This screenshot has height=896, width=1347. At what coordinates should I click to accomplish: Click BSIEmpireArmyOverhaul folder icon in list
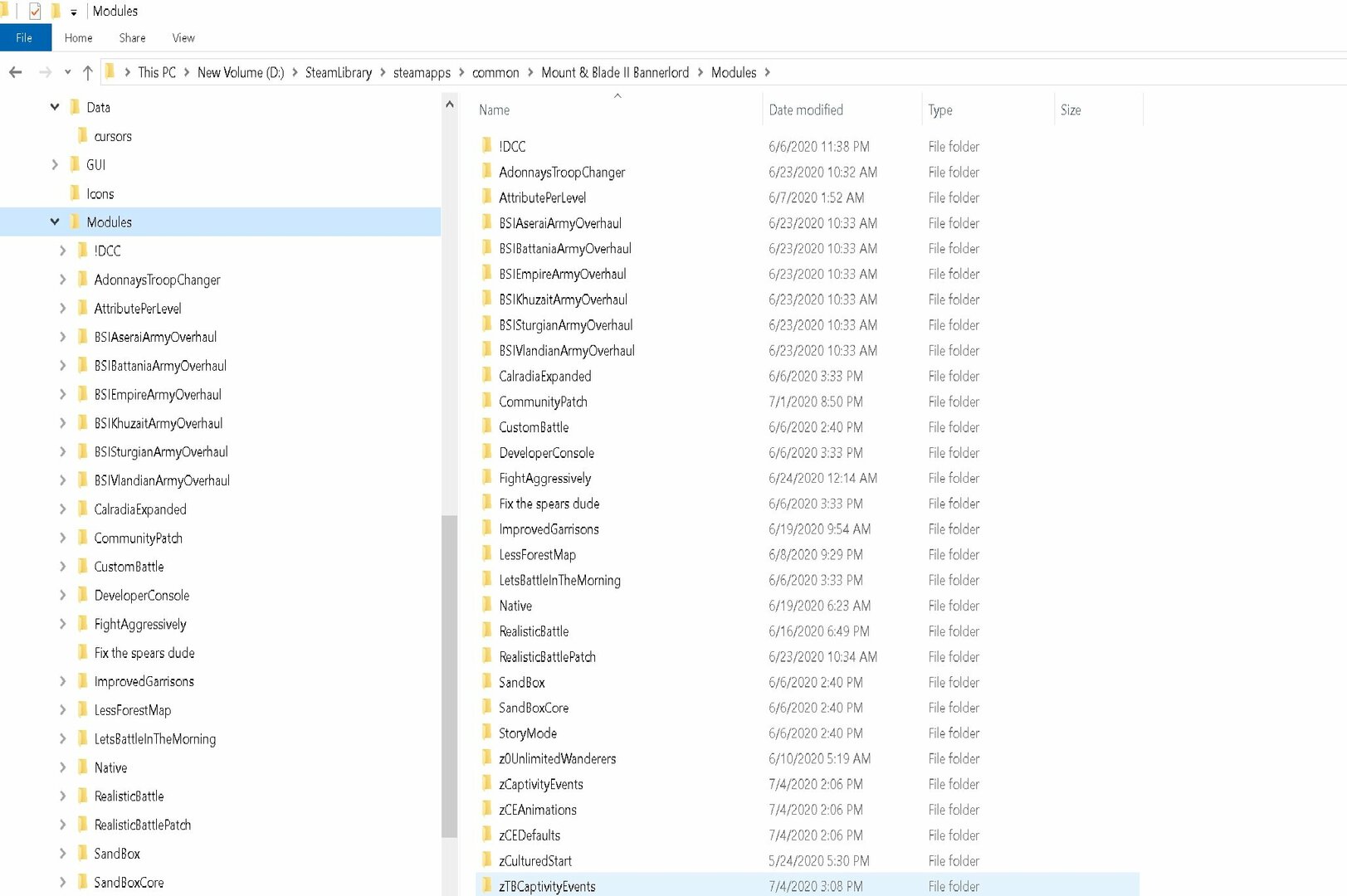coord(487,274)
